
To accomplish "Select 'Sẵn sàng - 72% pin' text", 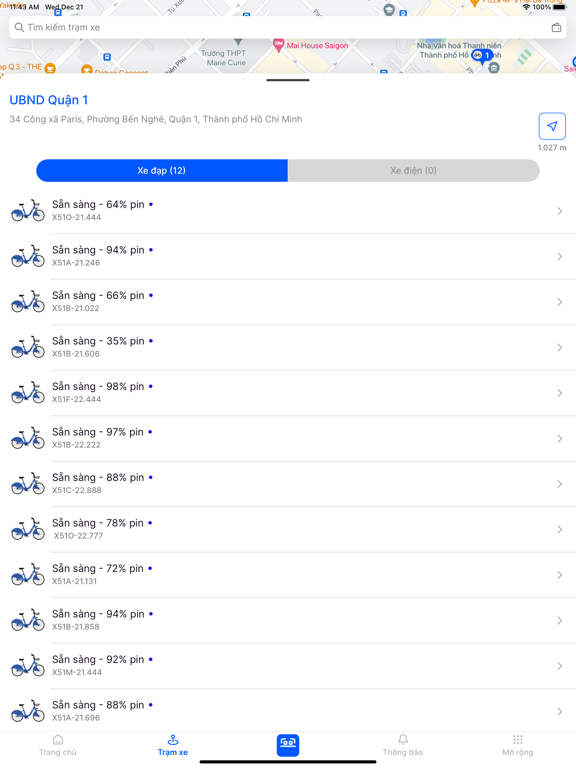I will (98, 569).
